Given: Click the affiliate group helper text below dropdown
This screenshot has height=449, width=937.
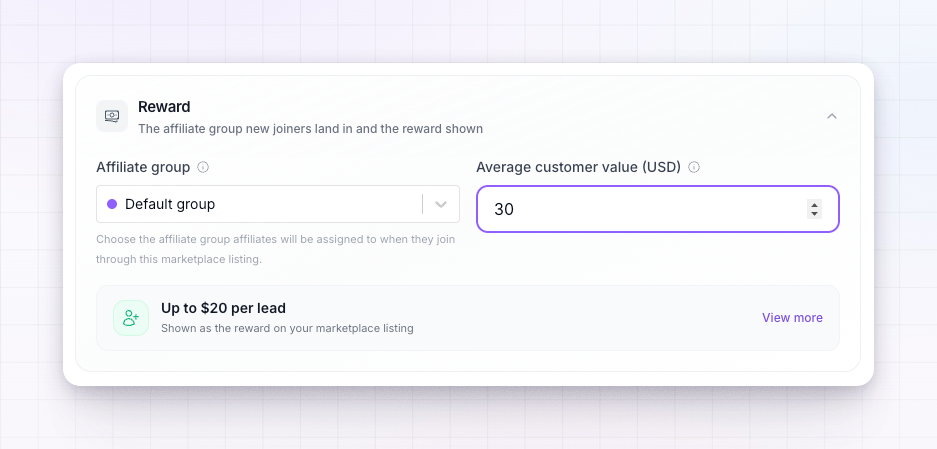Looking at the screenshot, I should [275, 250].
